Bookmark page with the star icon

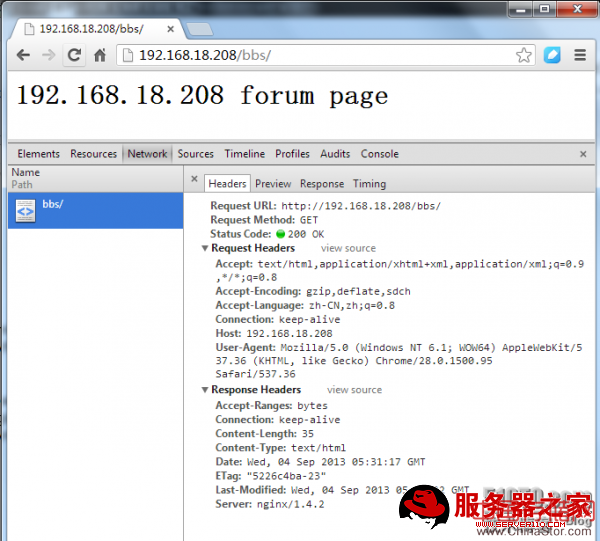click(523, 56)
